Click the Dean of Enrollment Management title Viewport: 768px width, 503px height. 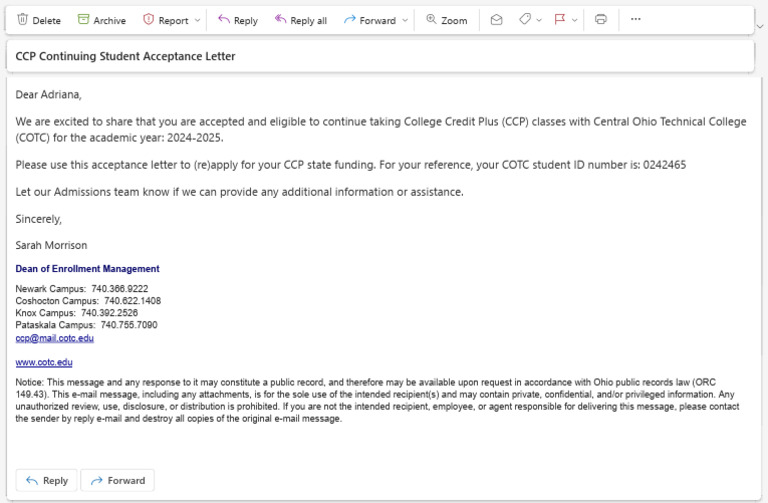pos(87,268)
